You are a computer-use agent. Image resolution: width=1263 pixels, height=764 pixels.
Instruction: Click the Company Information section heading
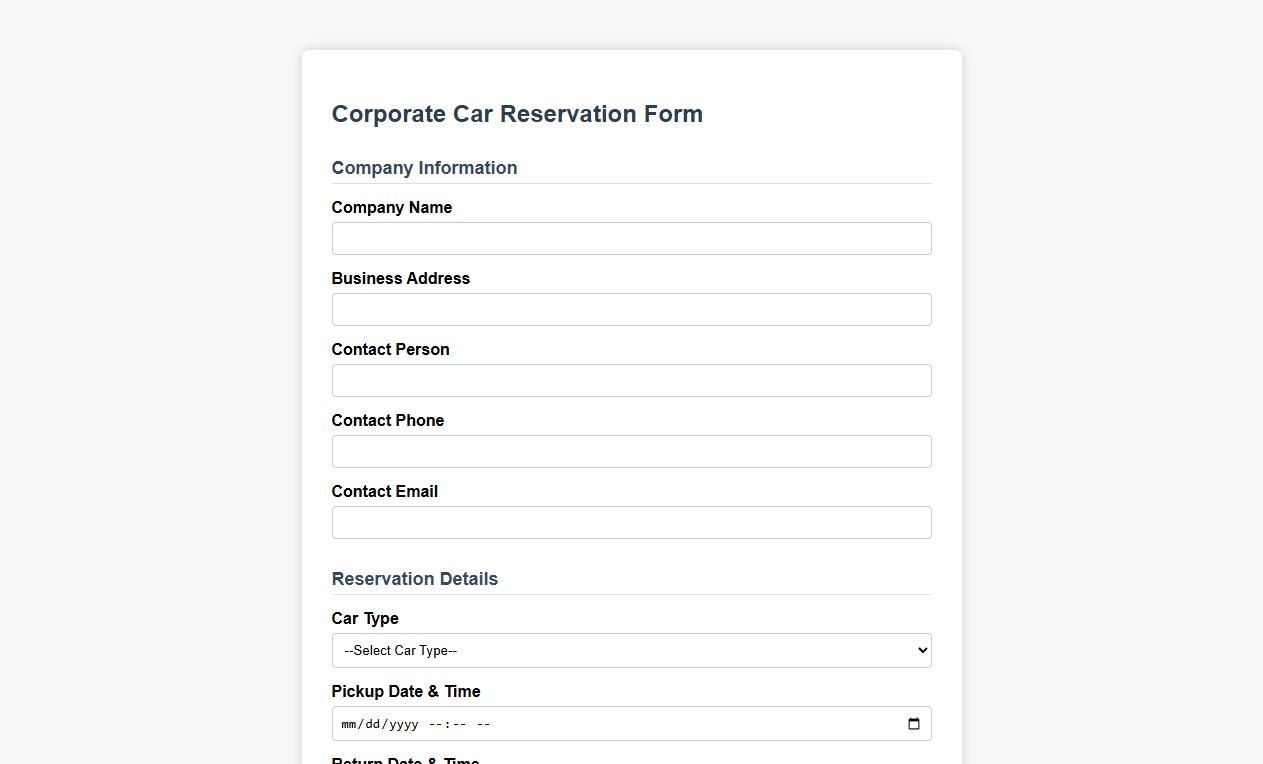tap(424, 168)
